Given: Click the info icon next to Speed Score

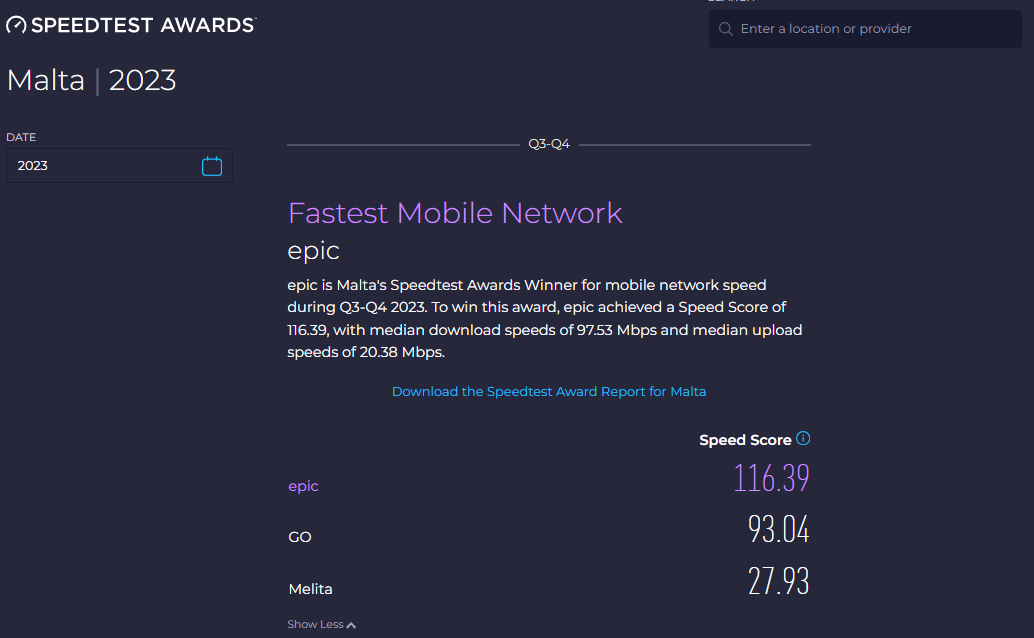Looking at the screenshot, I should [803, 438].
